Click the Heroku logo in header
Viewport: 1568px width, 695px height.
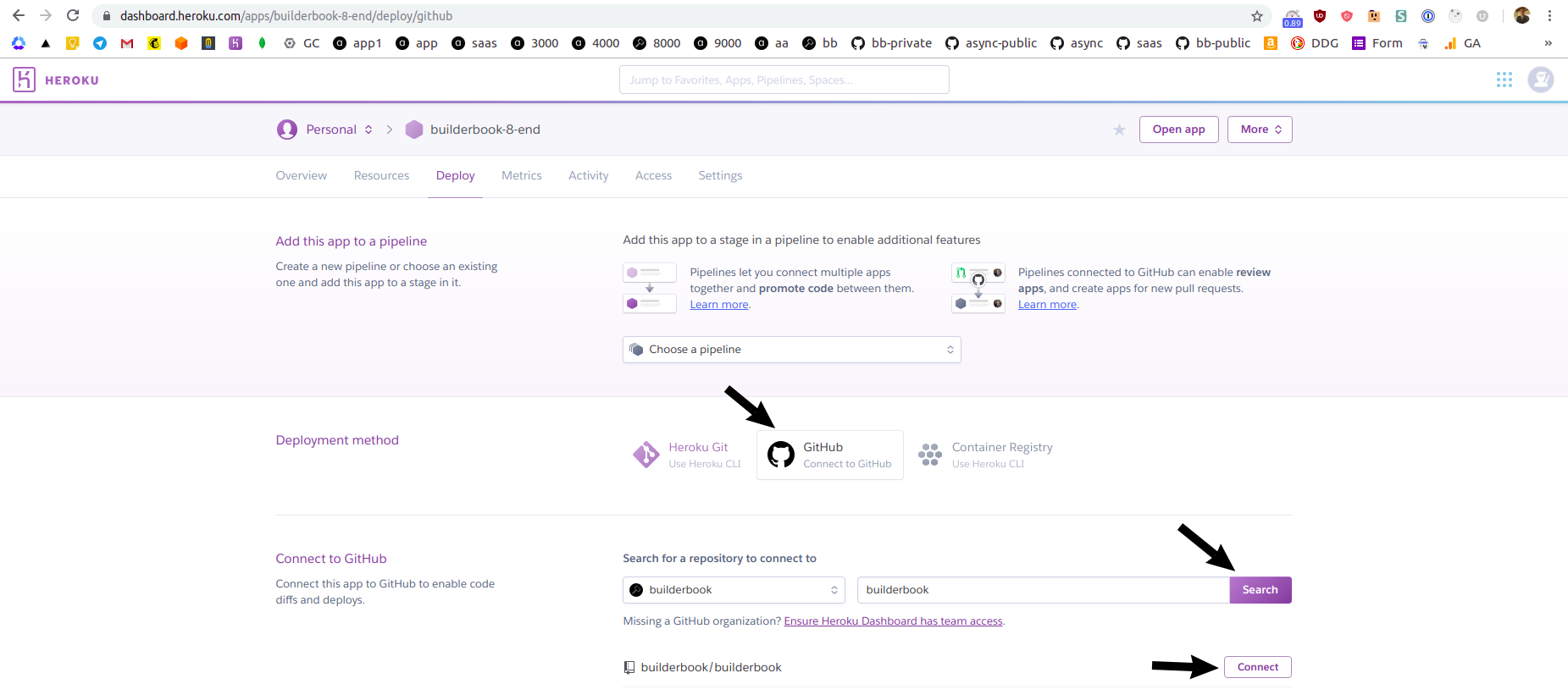tap(56, 80)
